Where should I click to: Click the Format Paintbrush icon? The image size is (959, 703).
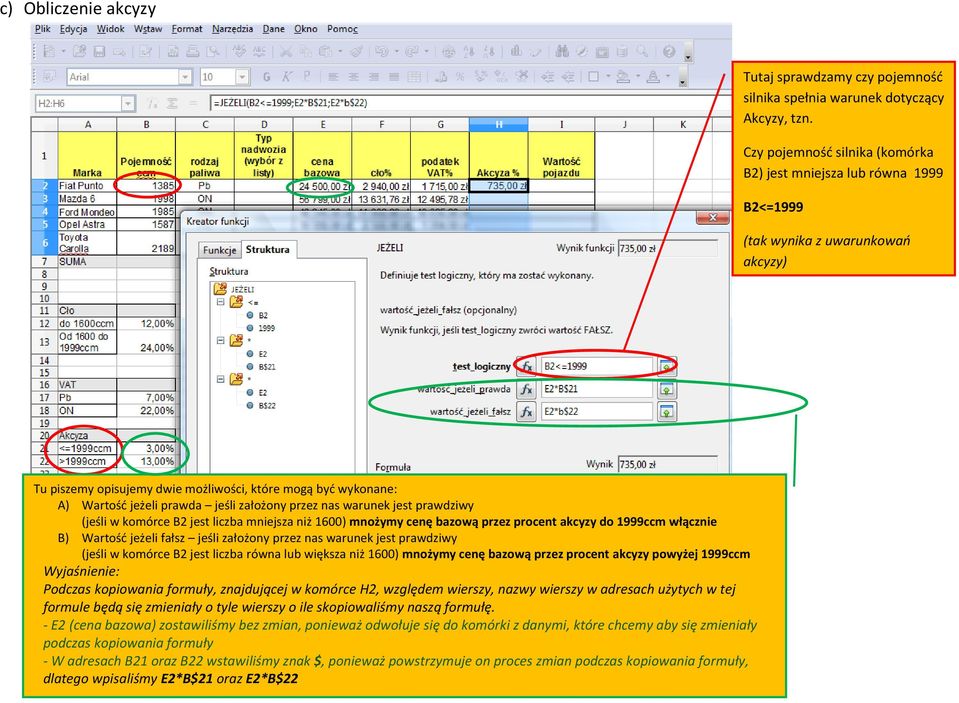coord(357,51)
